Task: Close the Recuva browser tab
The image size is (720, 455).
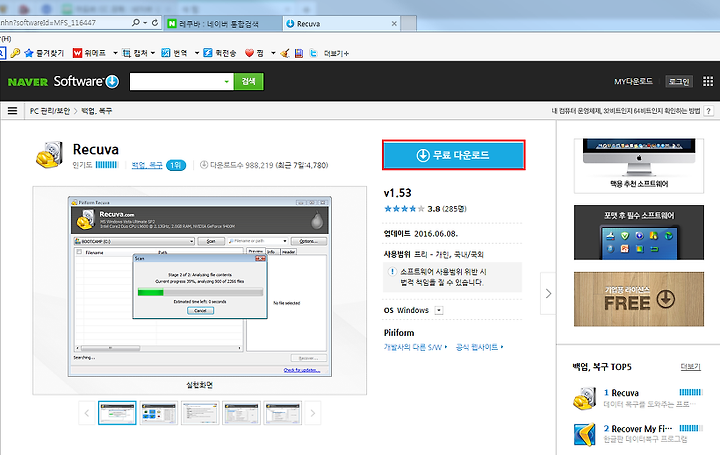Action: coord(394,23)
